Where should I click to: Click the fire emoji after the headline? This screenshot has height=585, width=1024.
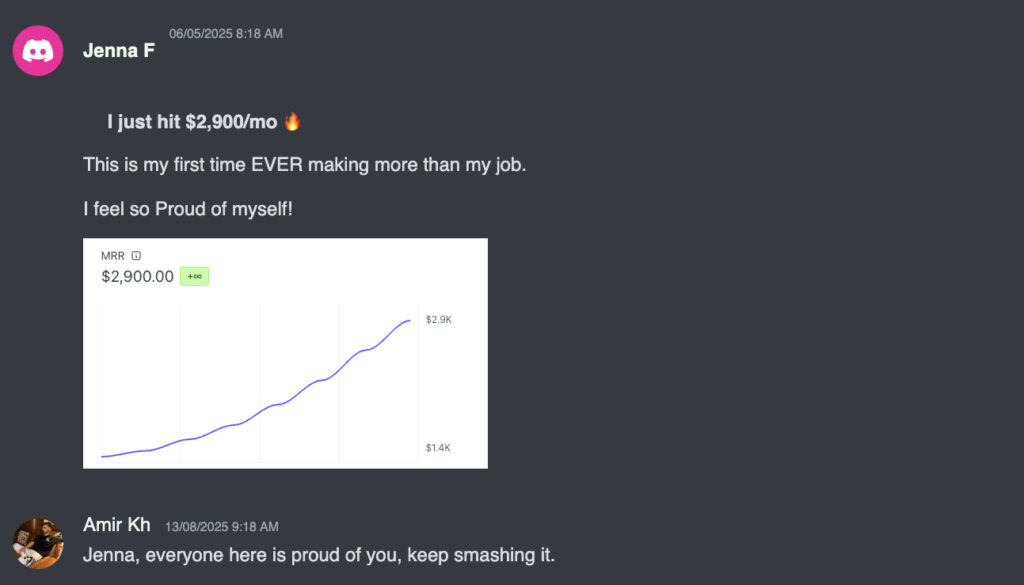[292, 122]
